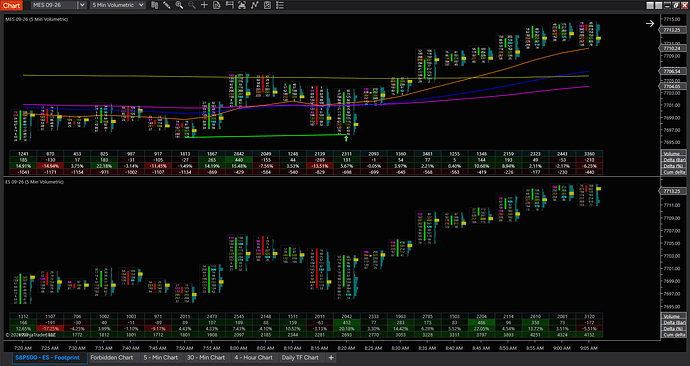Click the MES 09-26 instrument field
690x366 pixels.
(x=55, y=5)
